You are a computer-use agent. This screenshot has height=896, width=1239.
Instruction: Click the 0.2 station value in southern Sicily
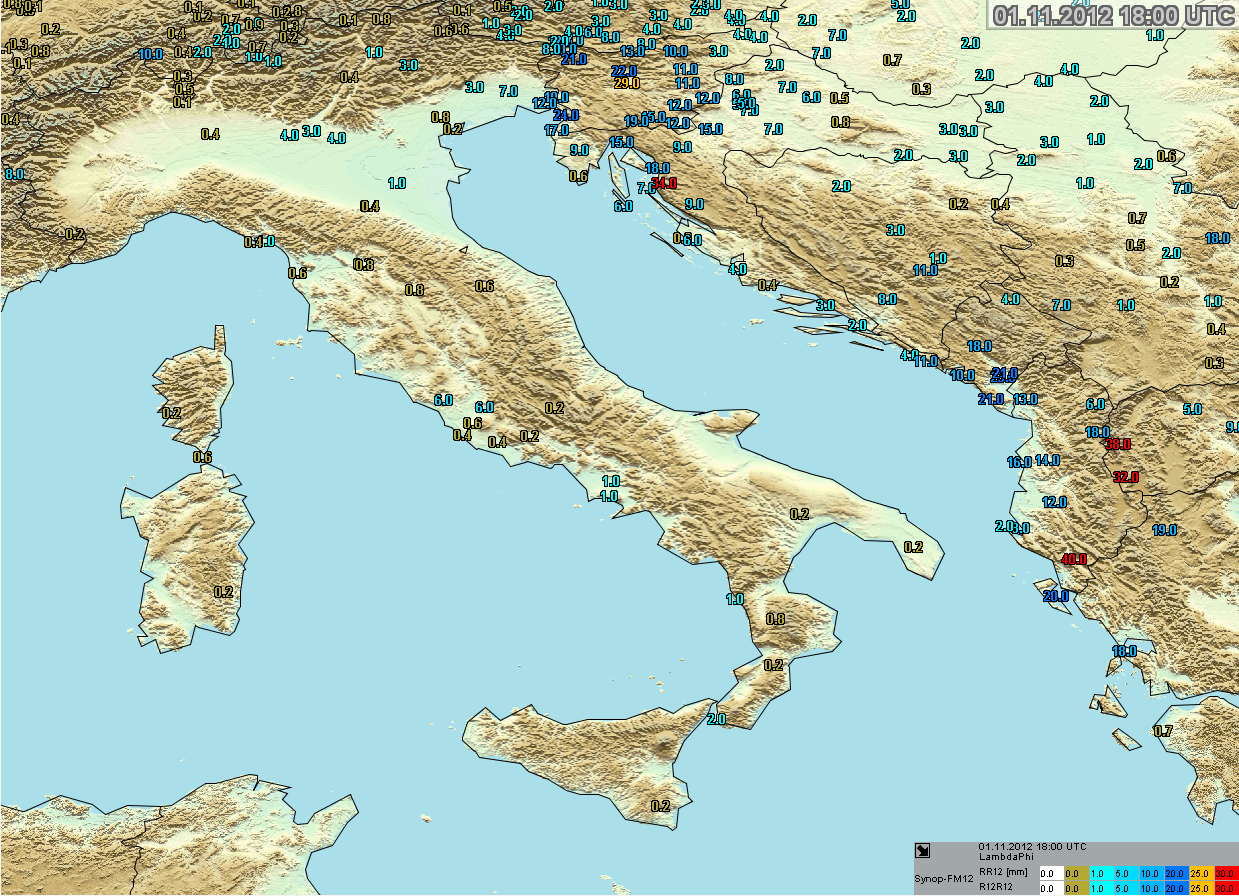660,806
